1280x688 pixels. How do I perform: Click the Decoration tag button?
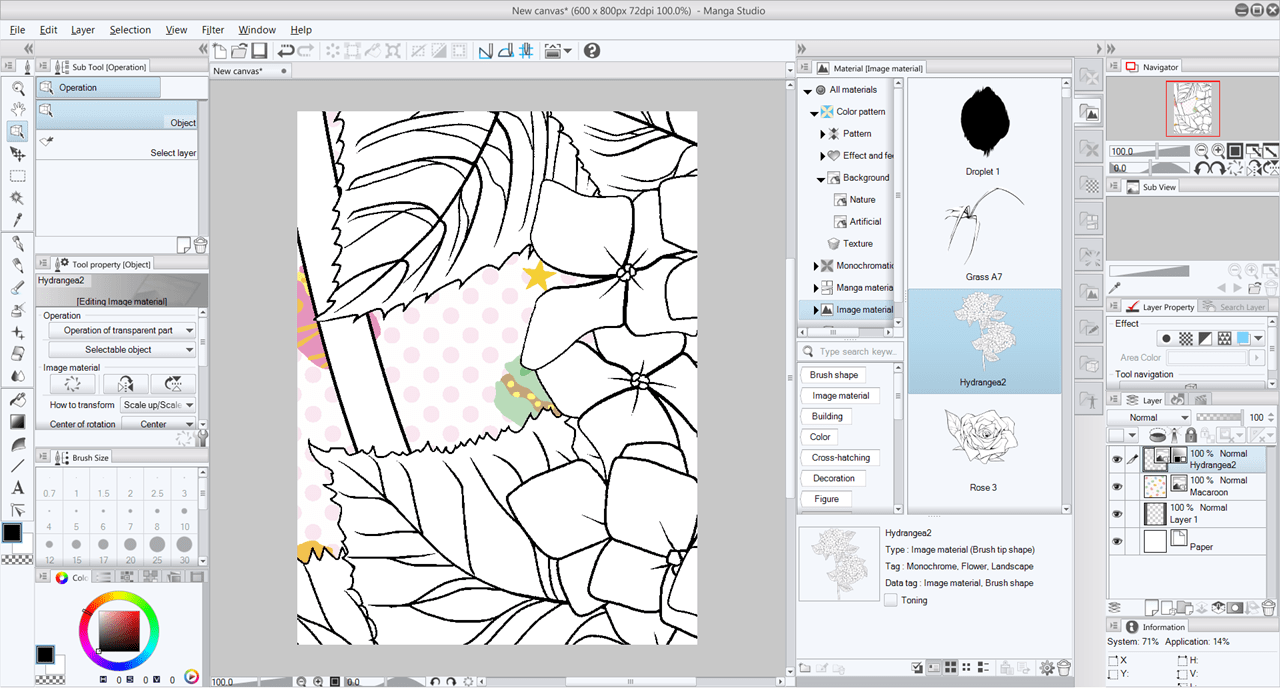pos(834,479)
